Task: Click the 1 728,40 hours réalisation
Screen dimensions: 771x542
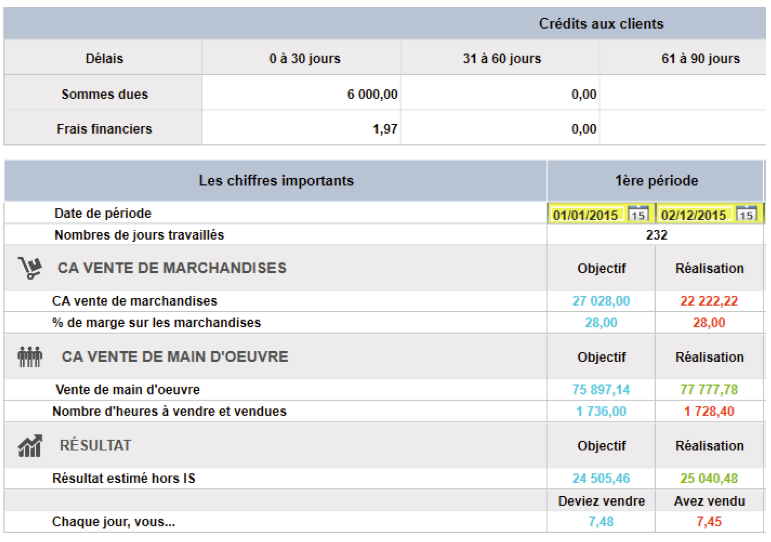Action: point(709,411)
